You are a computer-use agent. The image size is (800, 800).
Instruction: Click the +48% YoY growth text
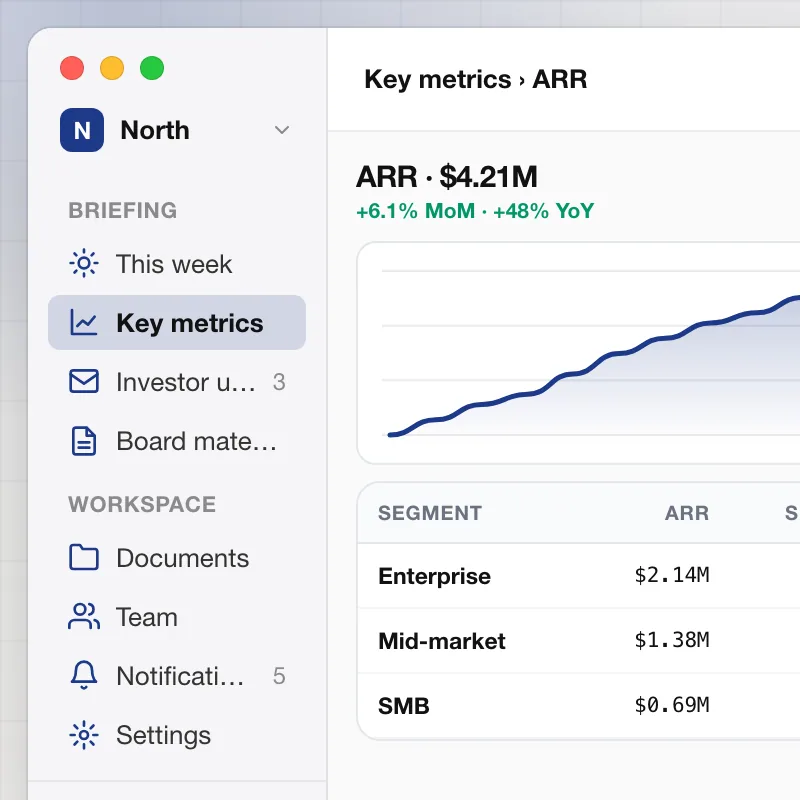point(543,211)
